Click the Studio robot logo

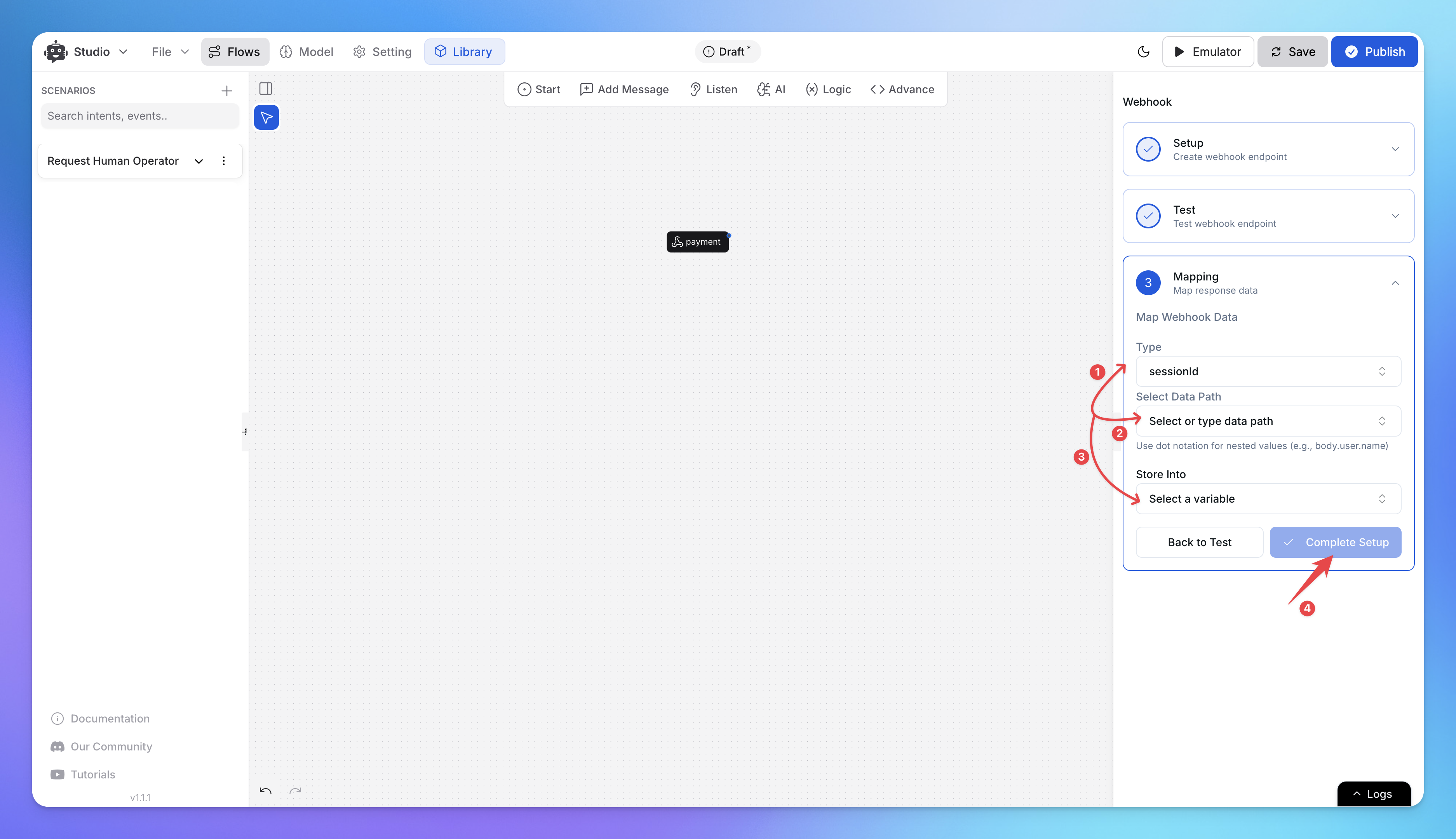pos(56,52)
